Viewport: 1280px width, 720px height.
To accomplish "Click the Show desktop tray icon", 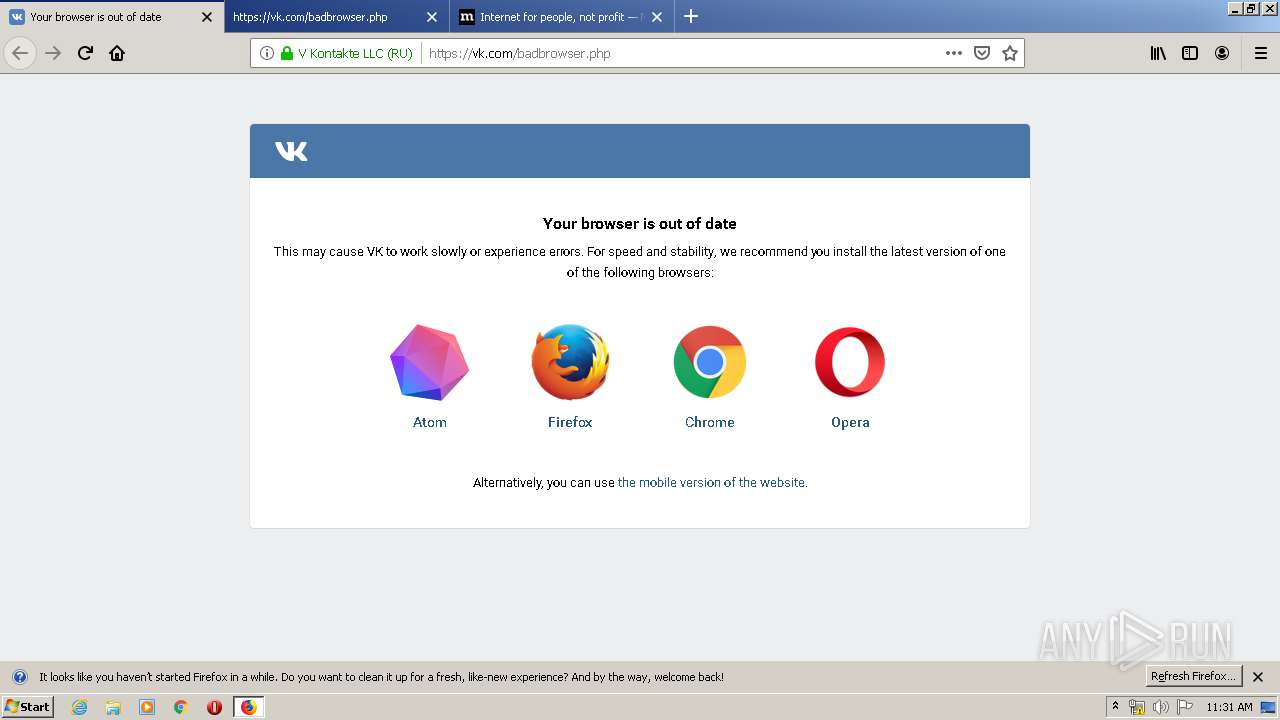I will (1268, 707).
